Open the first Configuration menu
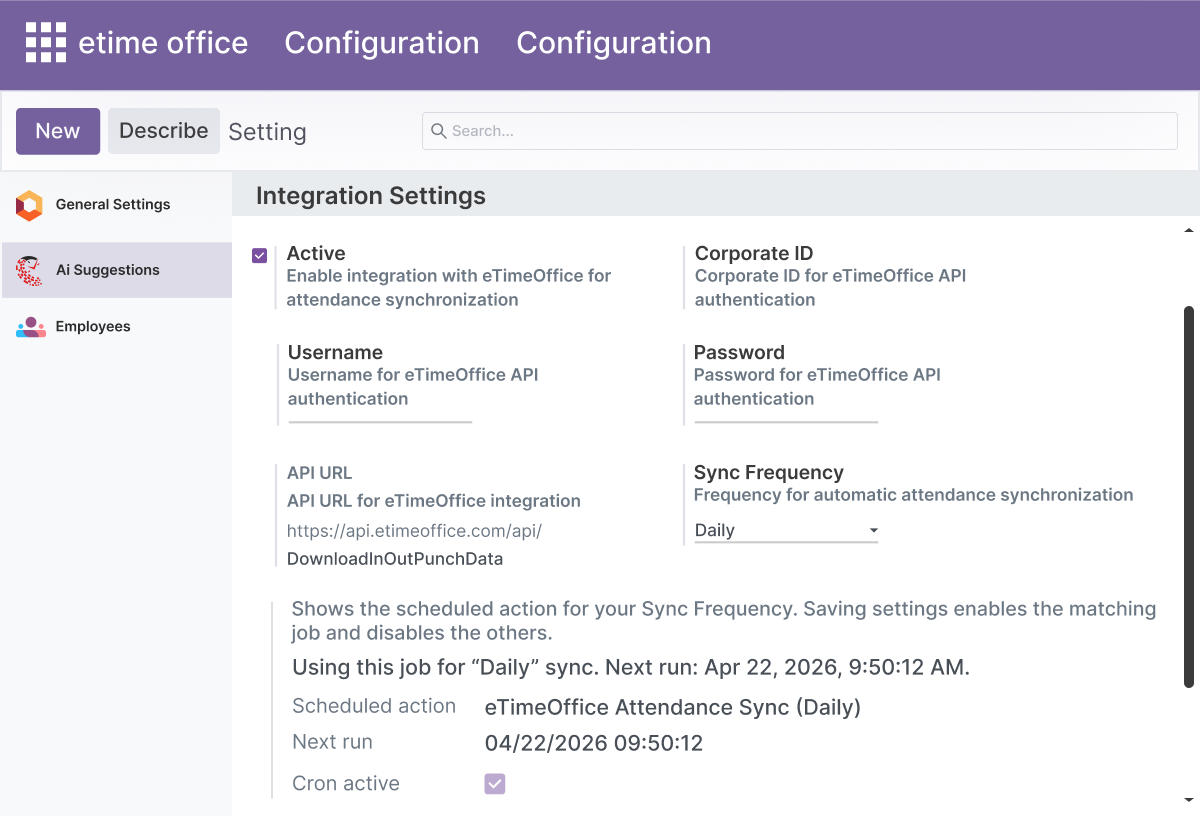1200x816 pixels. [382, 43]
